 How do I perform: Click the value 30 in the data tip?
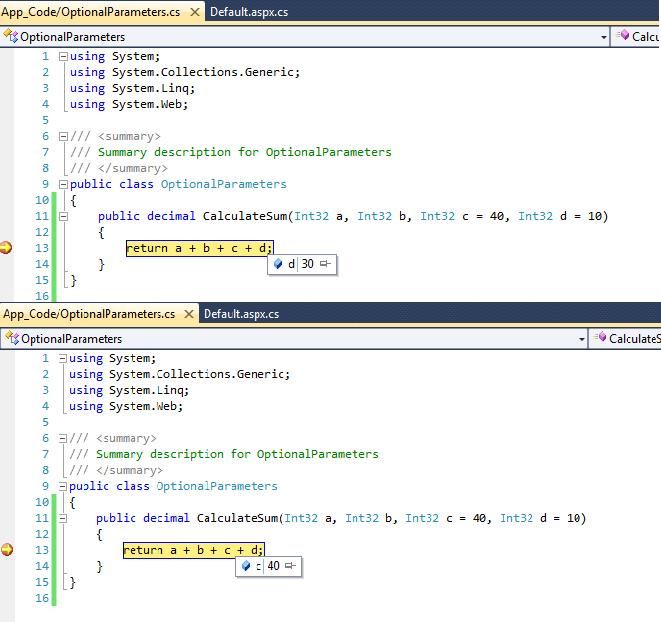(307, 264)
